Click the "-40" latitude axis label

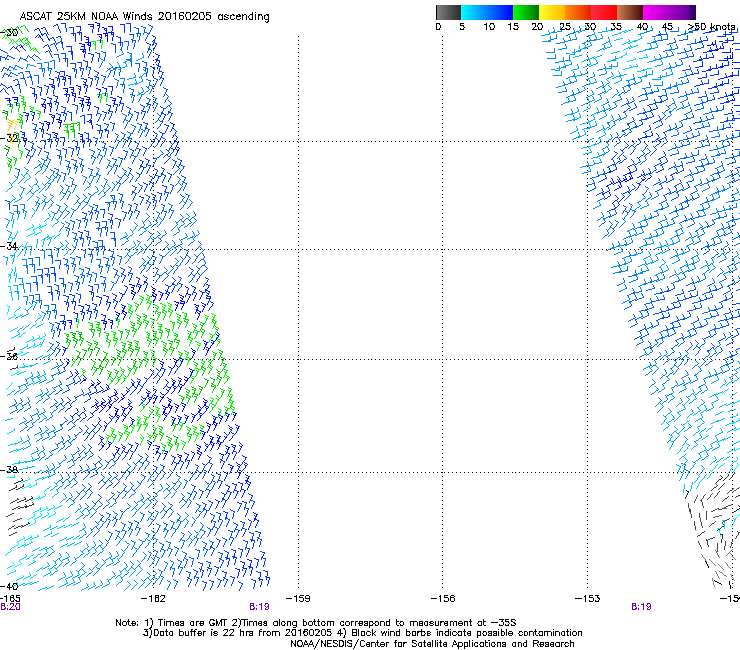[x=9, y=586]
